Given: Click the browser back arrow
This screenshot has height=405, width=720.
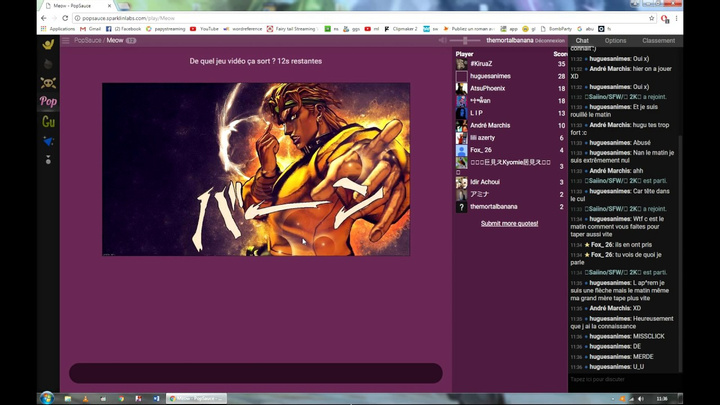Looking at the screenshot, I should point(44,18).
